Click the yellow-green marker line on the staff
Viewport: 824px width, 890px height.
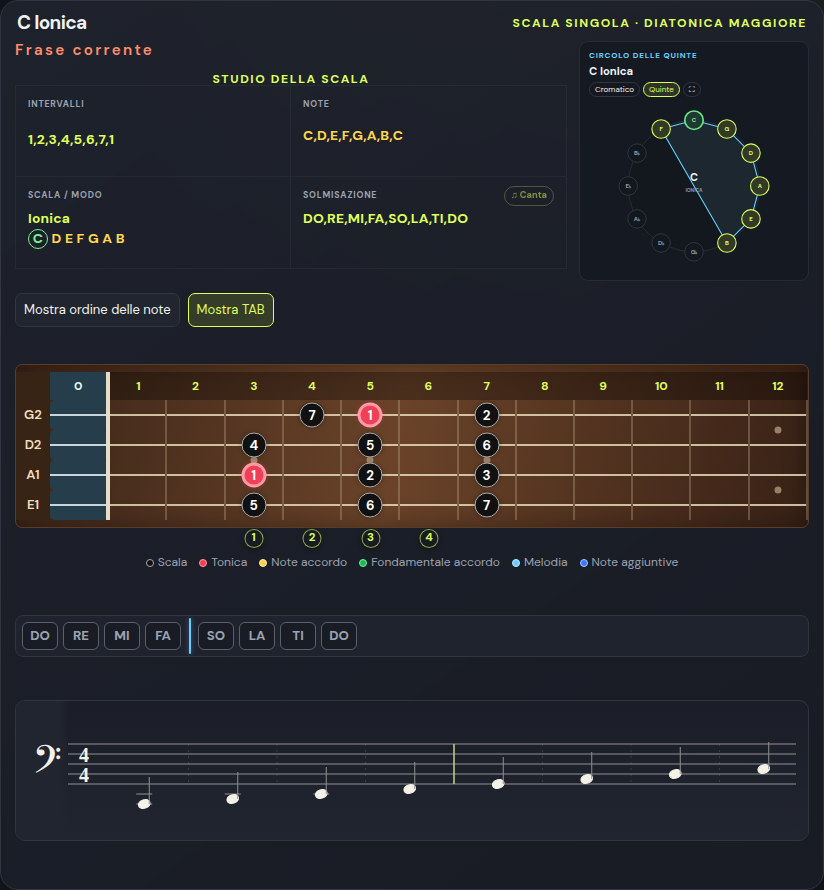(454, 764)
